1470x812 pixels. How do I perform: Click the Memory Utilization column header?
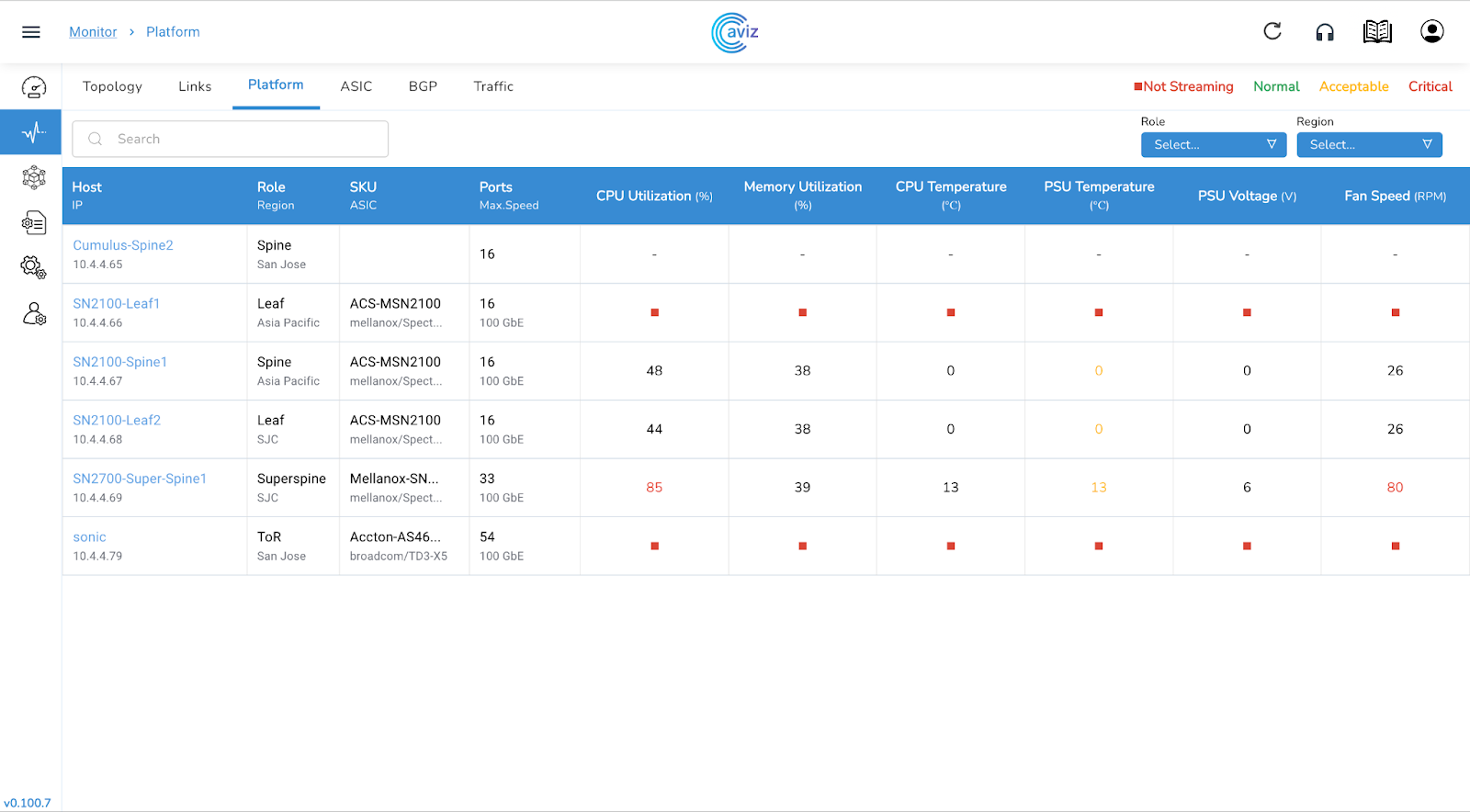pos(803,195)
